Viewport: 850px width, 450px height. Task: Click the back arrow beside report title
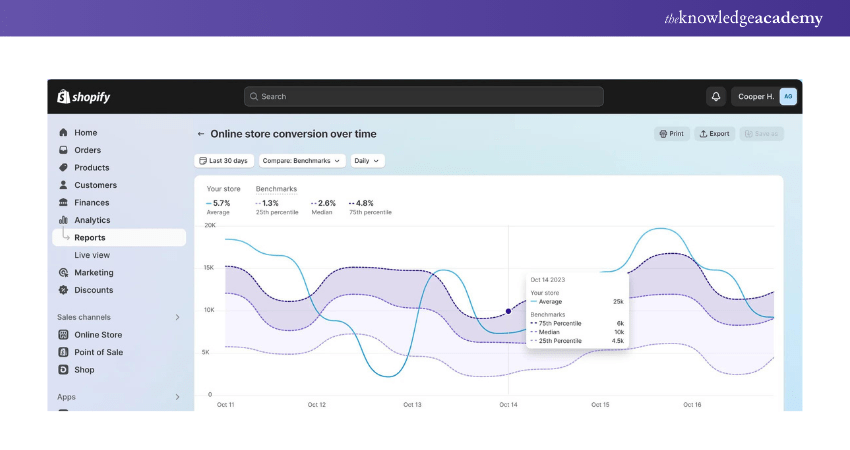click(x=201, y=134)
